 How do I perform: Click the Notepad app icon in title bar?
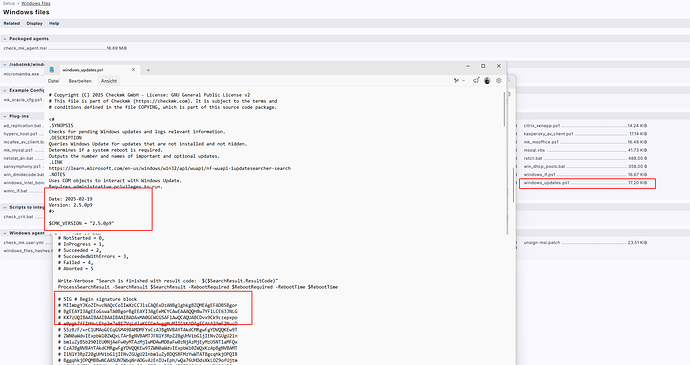tap(51, 70)
